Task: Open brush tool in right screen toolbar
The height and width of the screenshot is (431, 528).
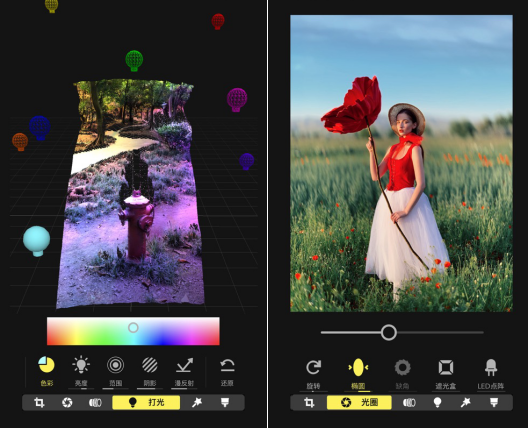Action: tap(494, 402)
